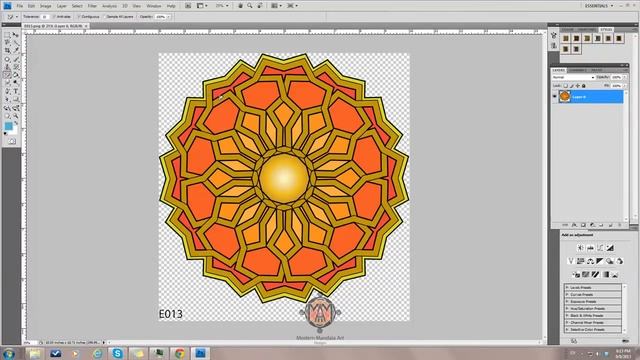Add a Threshold adjustment
640x360 pixels.
coord(596,275)
